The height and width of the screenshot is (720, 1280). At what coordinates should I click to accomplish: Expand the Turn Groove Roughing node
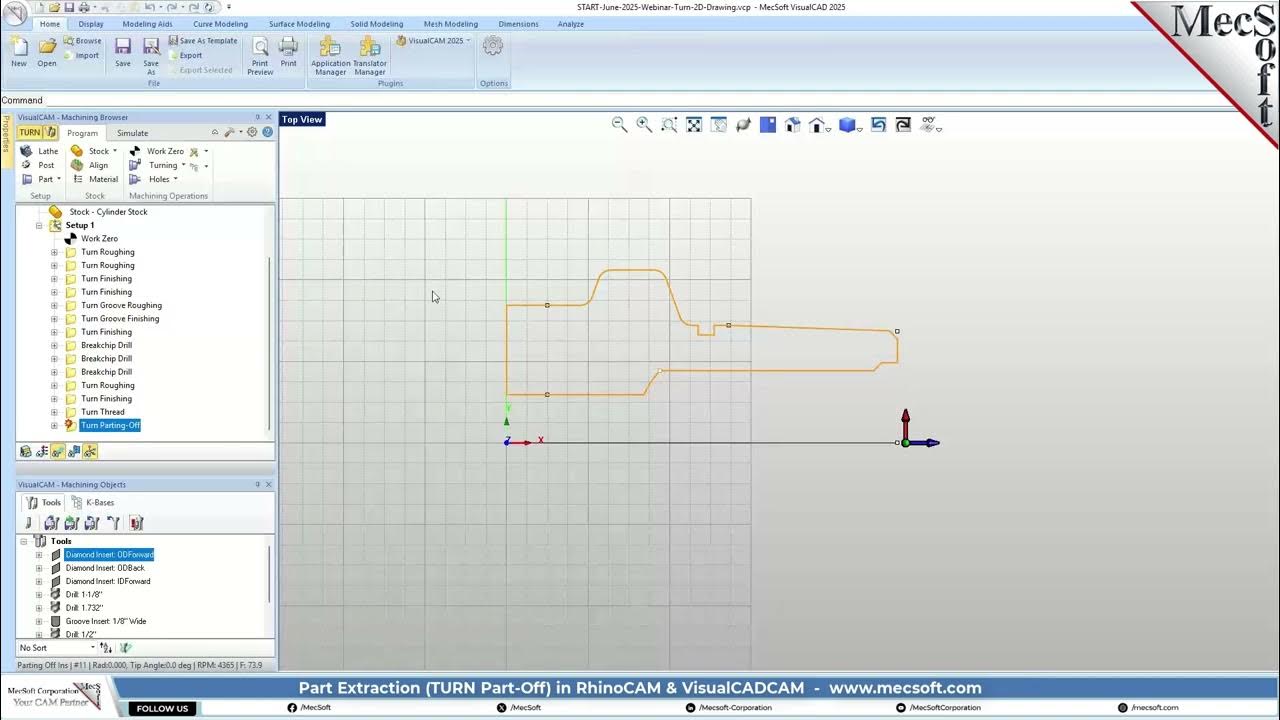[x=54, y=305]
